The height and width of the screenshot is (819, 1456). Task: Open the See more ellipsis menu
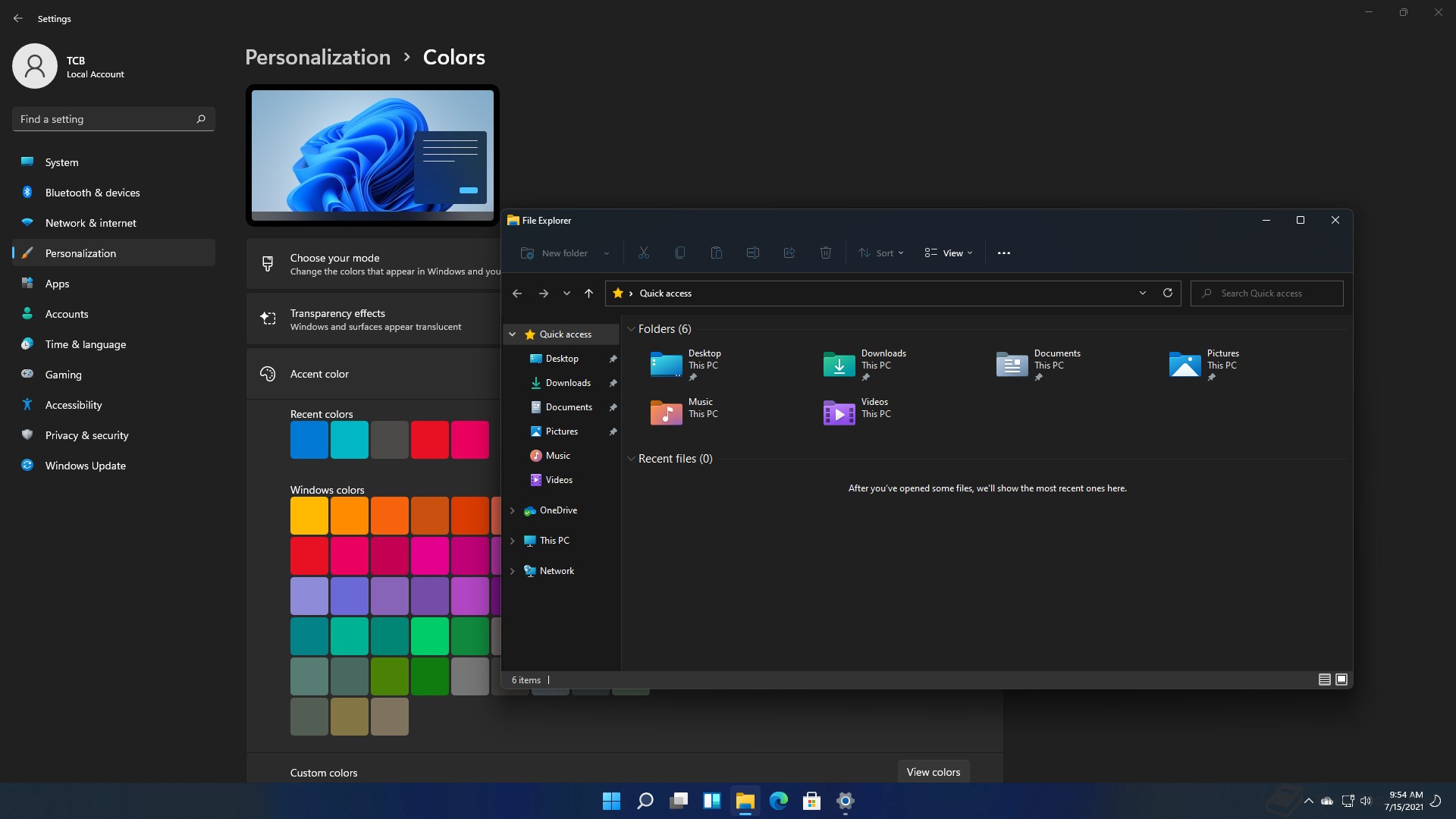click(1003, 253)
